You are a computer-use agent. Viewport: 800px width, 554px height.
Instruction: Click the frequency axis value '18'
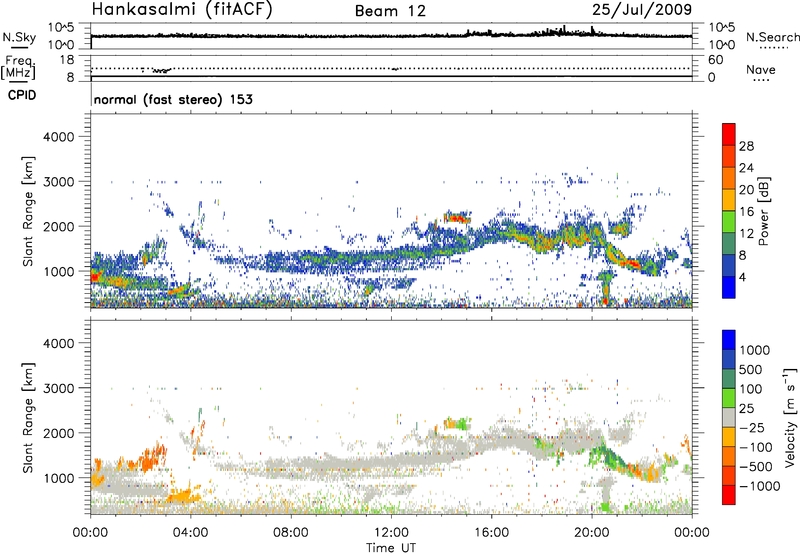[x=67, y=60]
